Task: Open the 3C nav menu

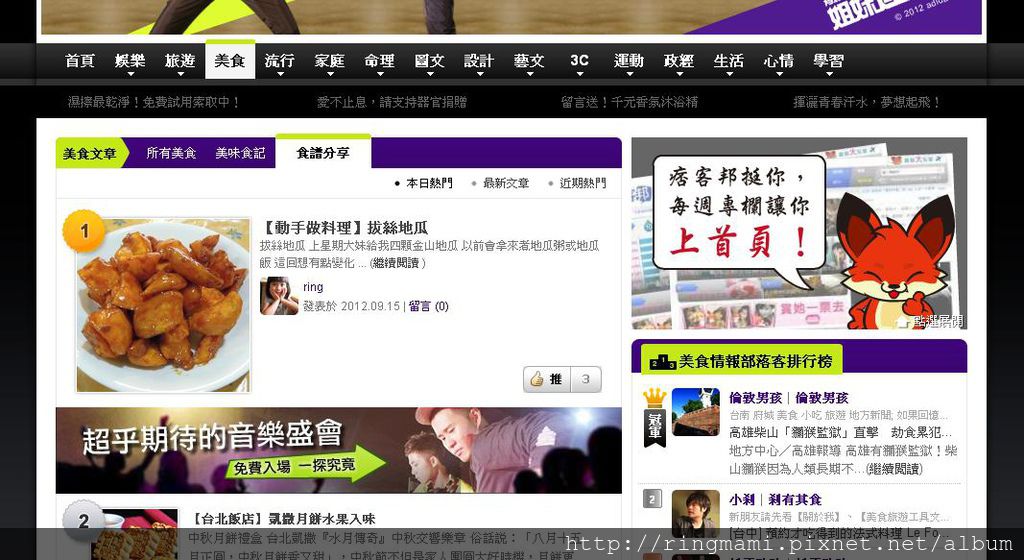Action: [579, 61]
